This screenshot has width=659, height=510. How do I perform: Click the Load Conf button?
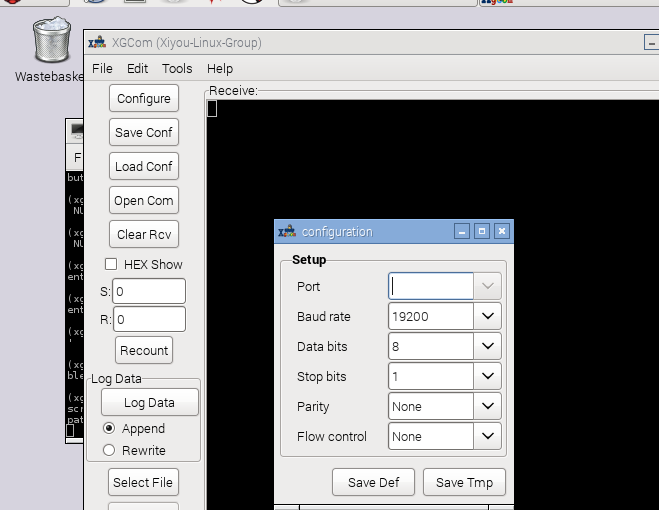pyautogui.click(x=144, y=166)
